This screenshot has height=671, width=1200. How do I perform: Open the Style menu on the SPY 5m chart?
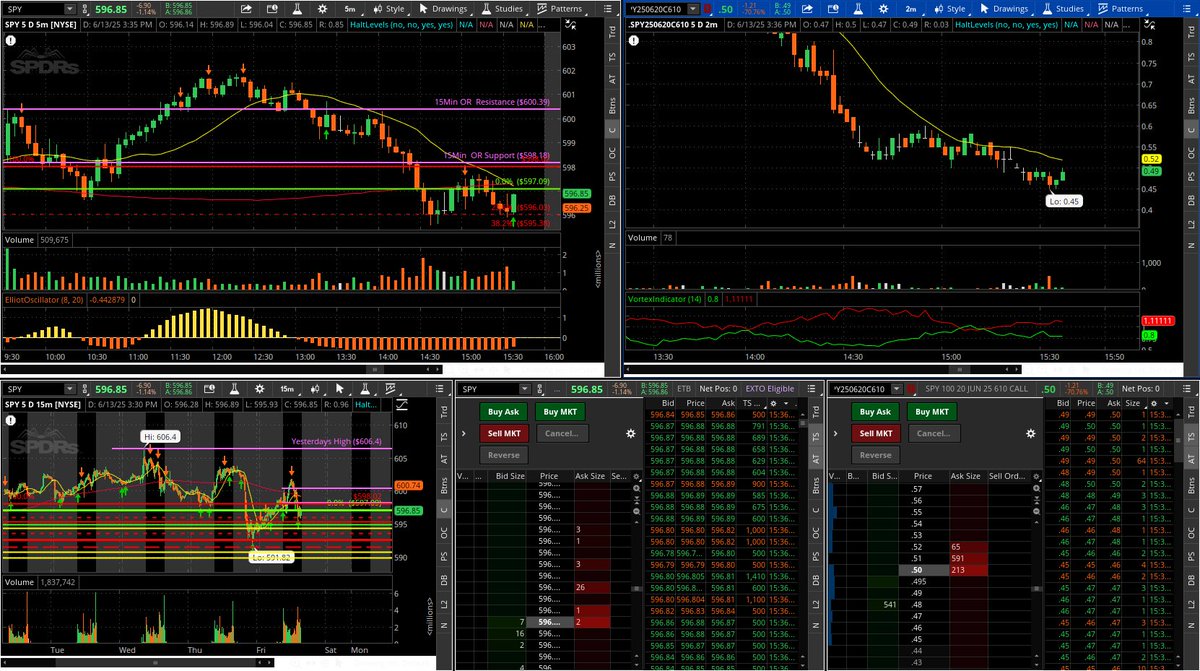390,9
